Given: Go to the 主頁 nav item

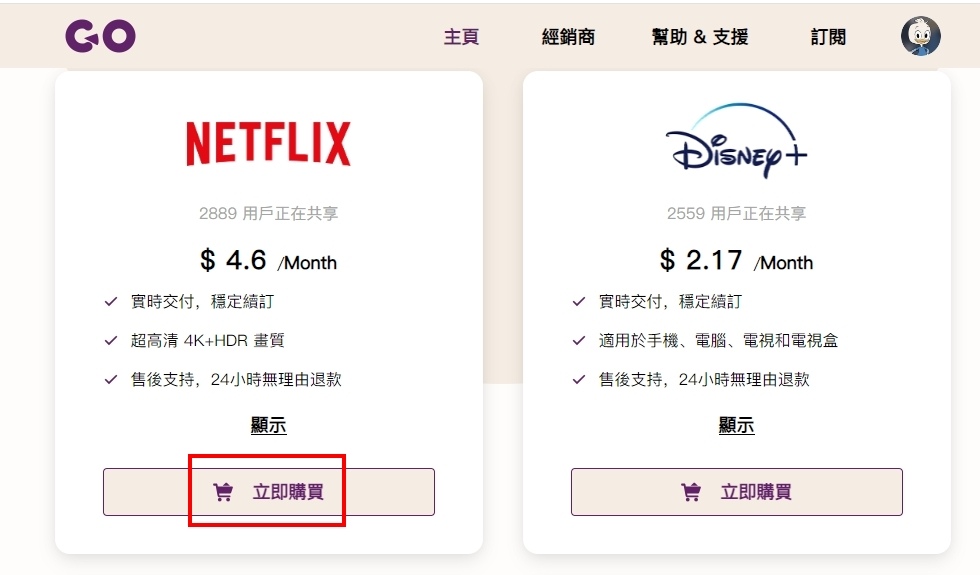Looking at the screenshot, I should click(x=461, y=37).
